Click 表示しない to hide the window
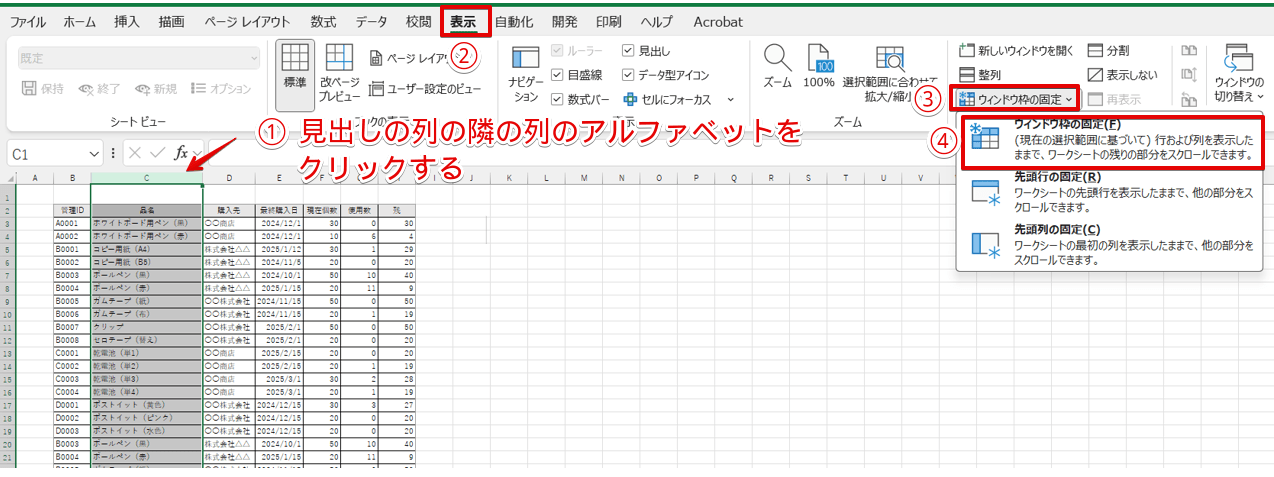 click(1122, 75)
